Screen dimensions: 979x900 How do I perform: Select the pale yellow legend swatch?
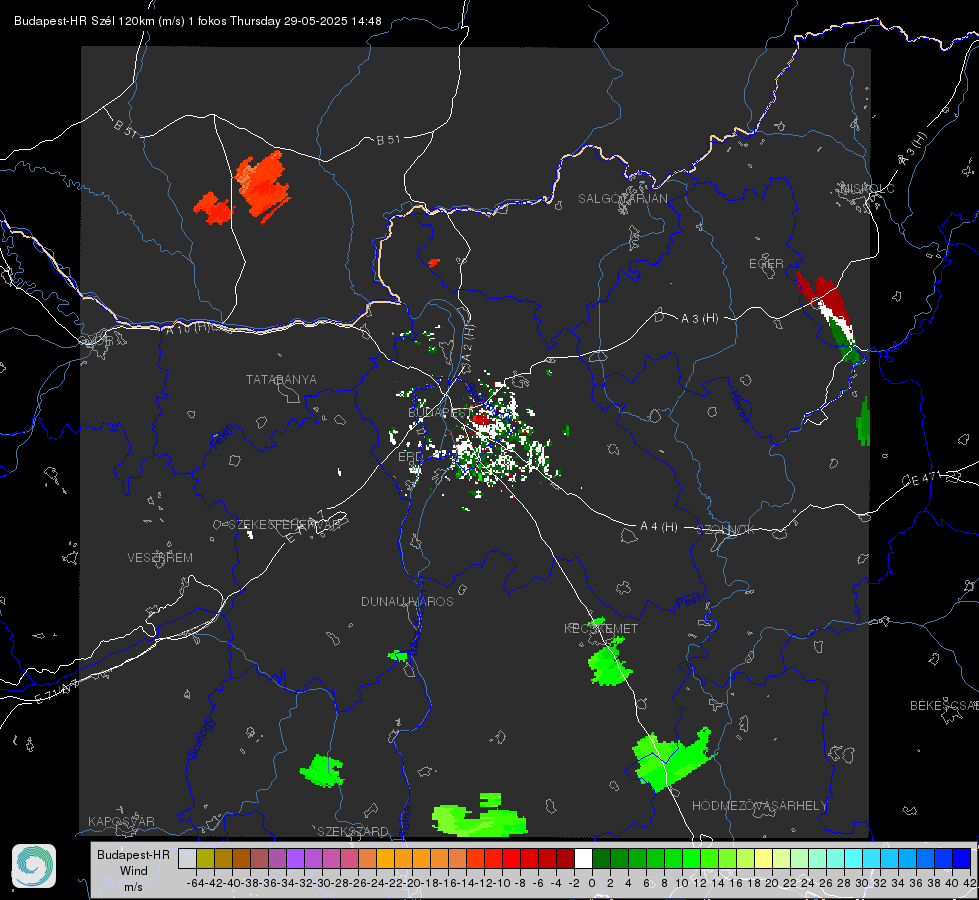coord(764,858)
